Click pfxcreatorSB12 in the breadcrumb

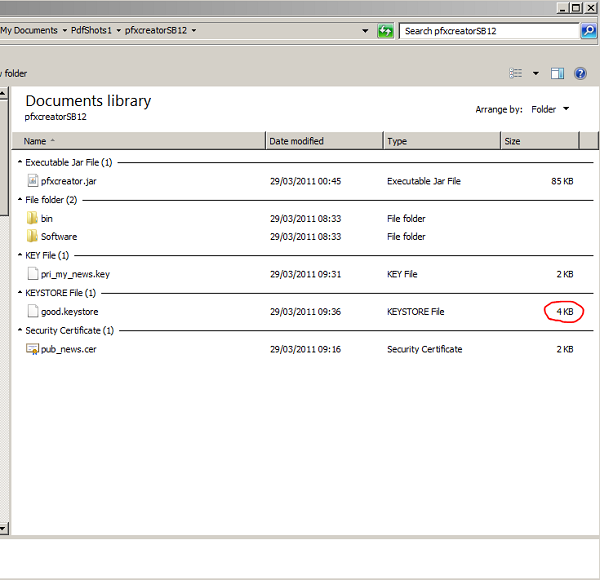tap(156, 30)
